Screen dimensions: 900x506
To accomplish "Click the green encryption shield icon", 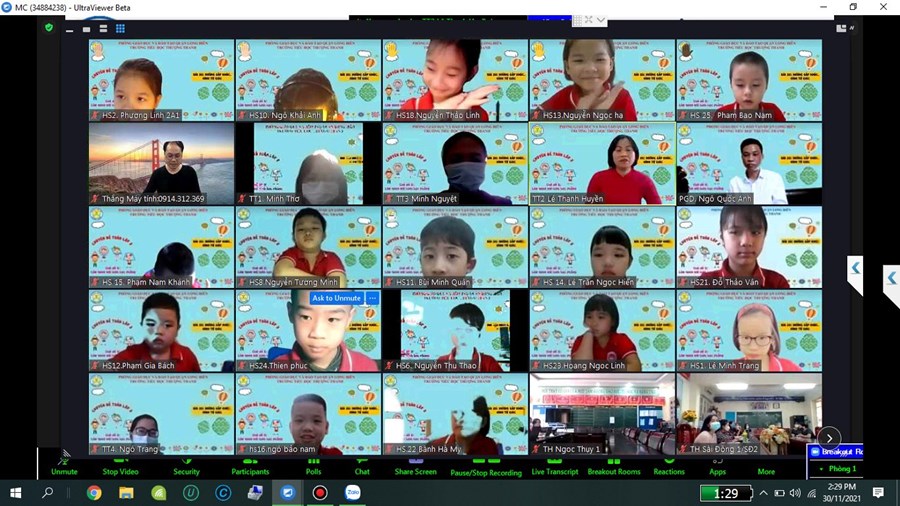I will 49,28.
